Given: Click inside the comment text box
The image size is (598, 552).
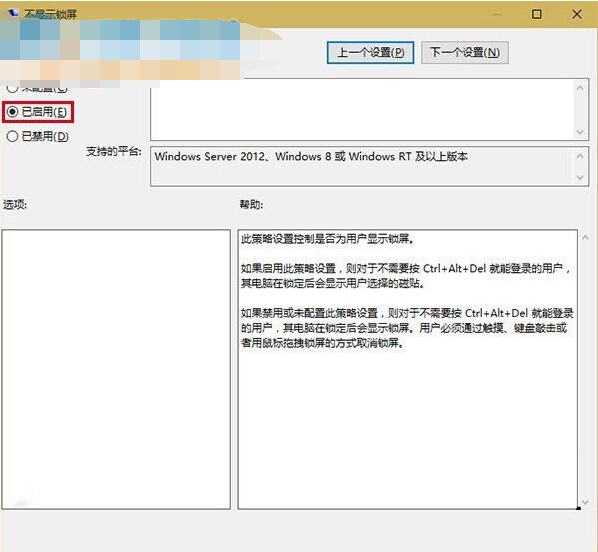Looking at the screenshot, I should click(362, 109).
